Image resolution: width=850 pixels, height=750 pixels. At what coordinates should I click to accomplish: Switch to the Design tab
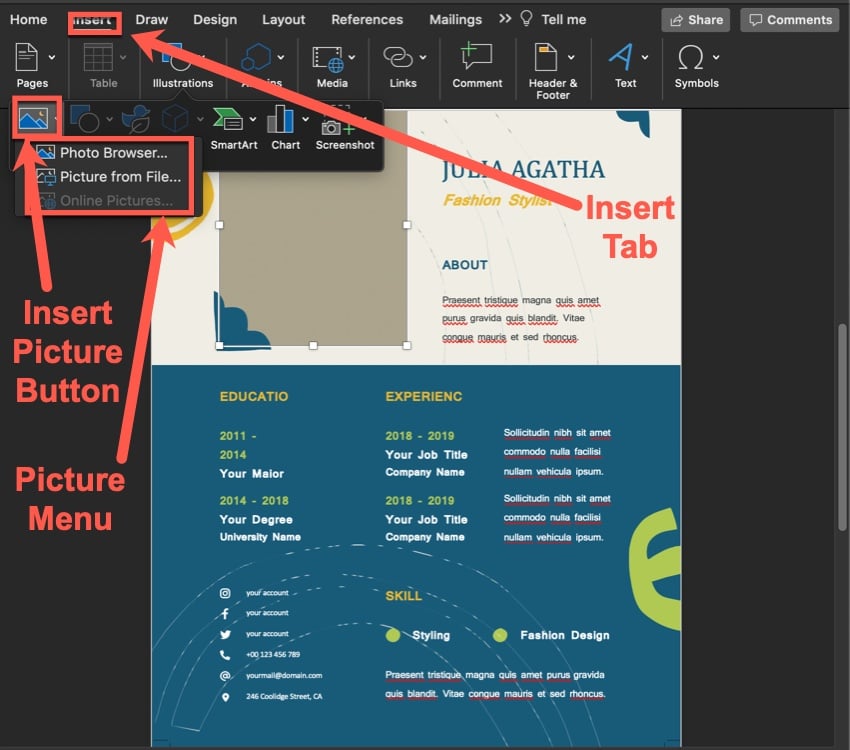(215, 18)
